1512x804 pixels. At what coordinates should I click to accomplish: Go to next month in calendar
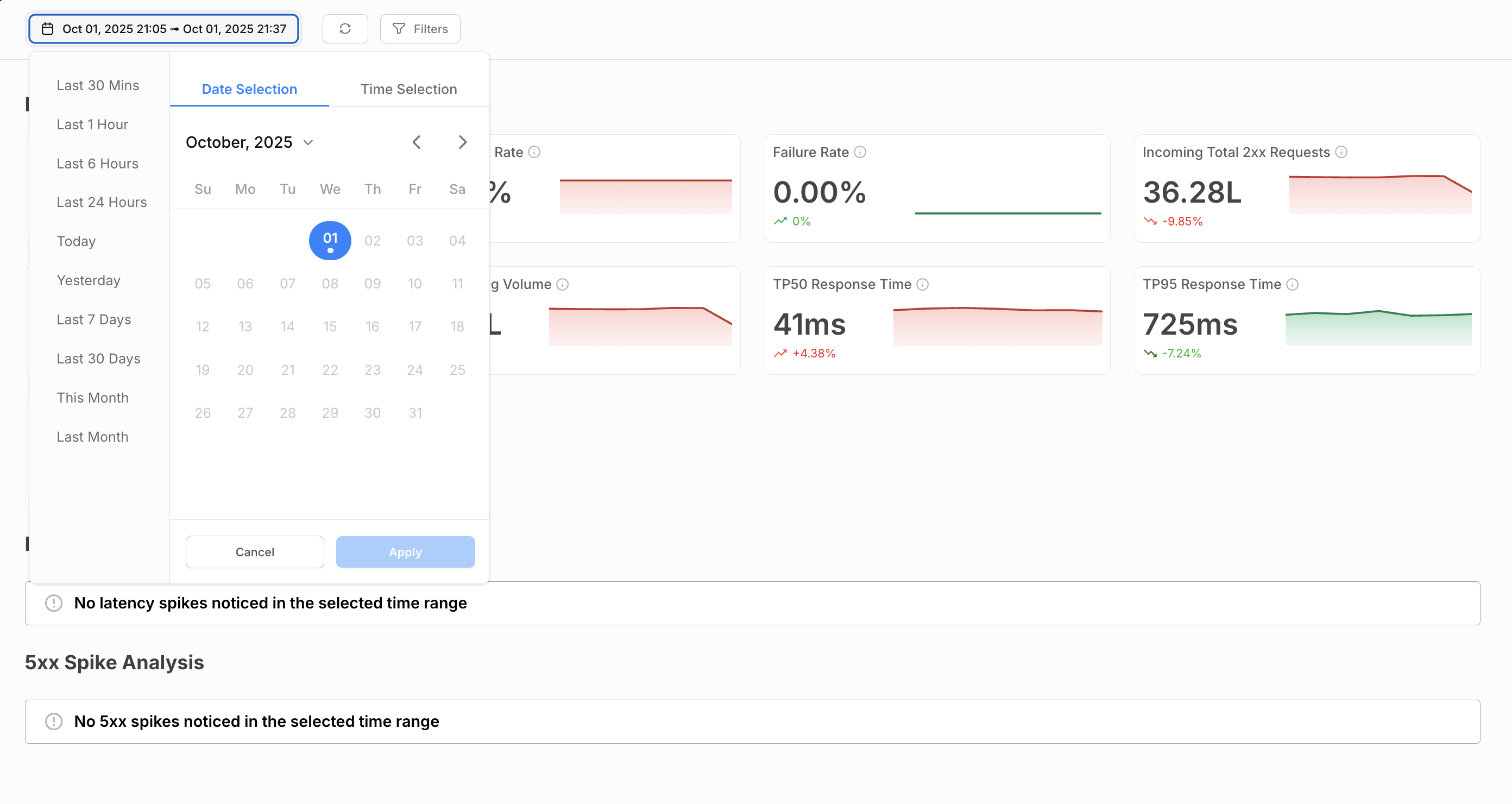click(x=463, y=142)
